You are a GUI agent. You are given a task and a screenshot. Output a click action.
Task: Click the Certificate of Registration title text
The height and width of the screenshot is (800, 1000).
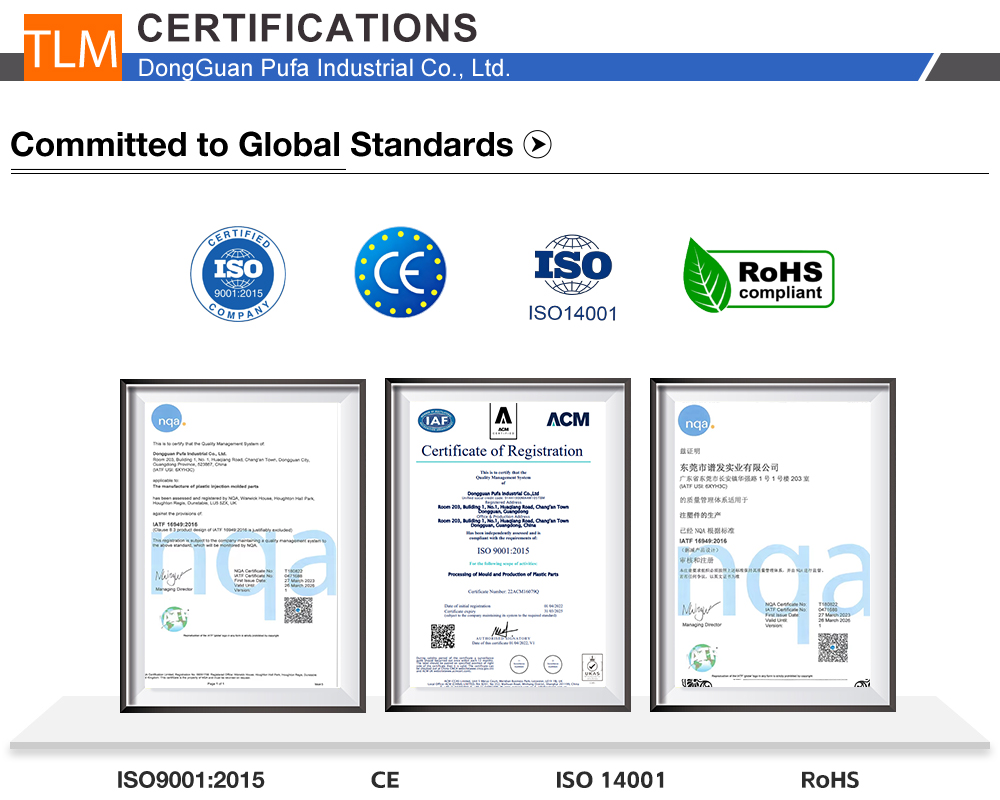tap(502, 451)
